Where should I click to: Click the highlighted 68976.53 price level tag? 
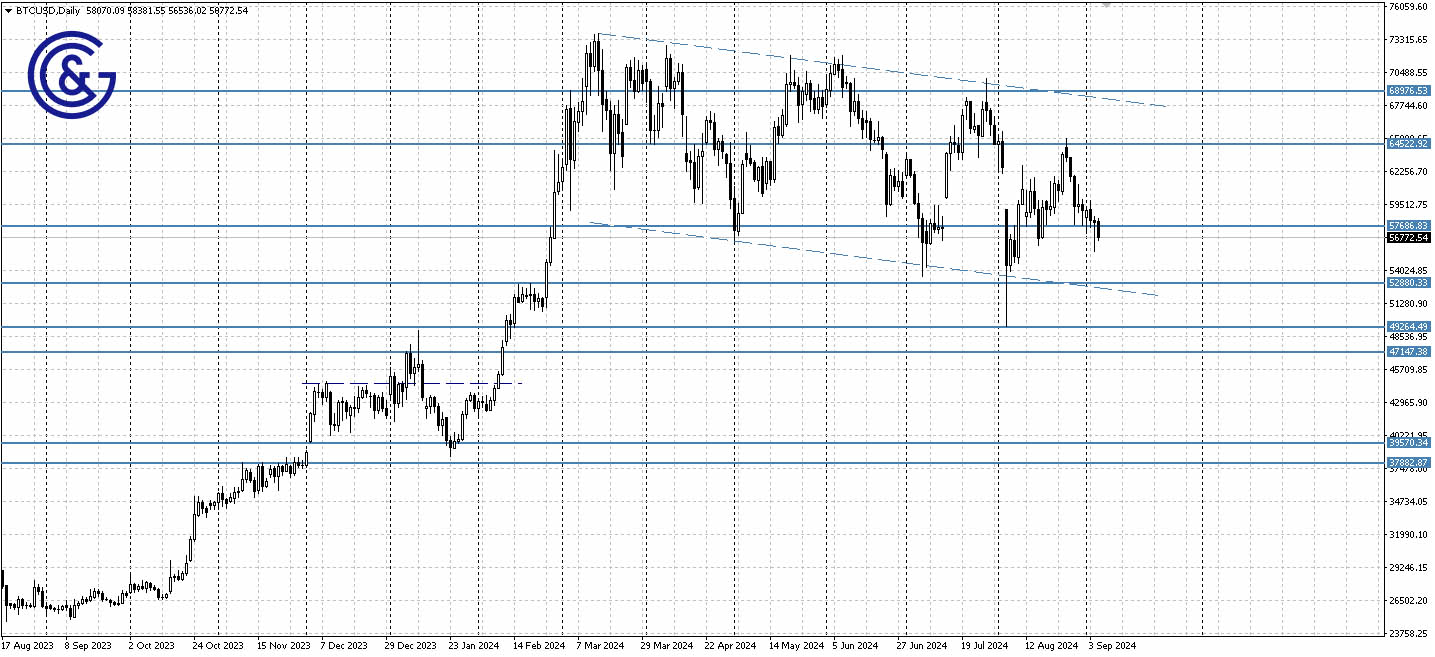1408,90
